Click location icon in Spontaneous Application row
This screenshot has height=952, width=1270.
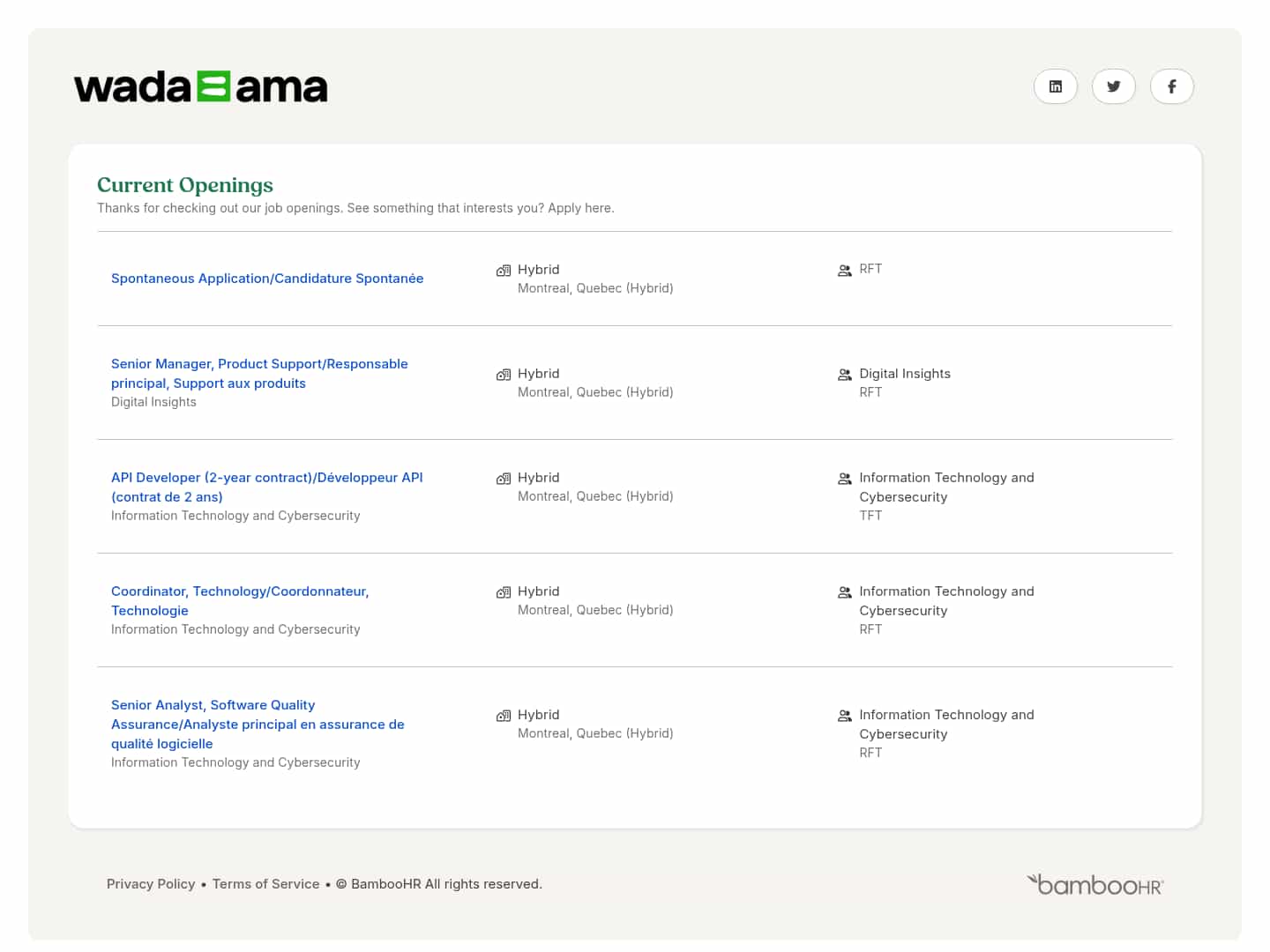[x=504, y=271]
